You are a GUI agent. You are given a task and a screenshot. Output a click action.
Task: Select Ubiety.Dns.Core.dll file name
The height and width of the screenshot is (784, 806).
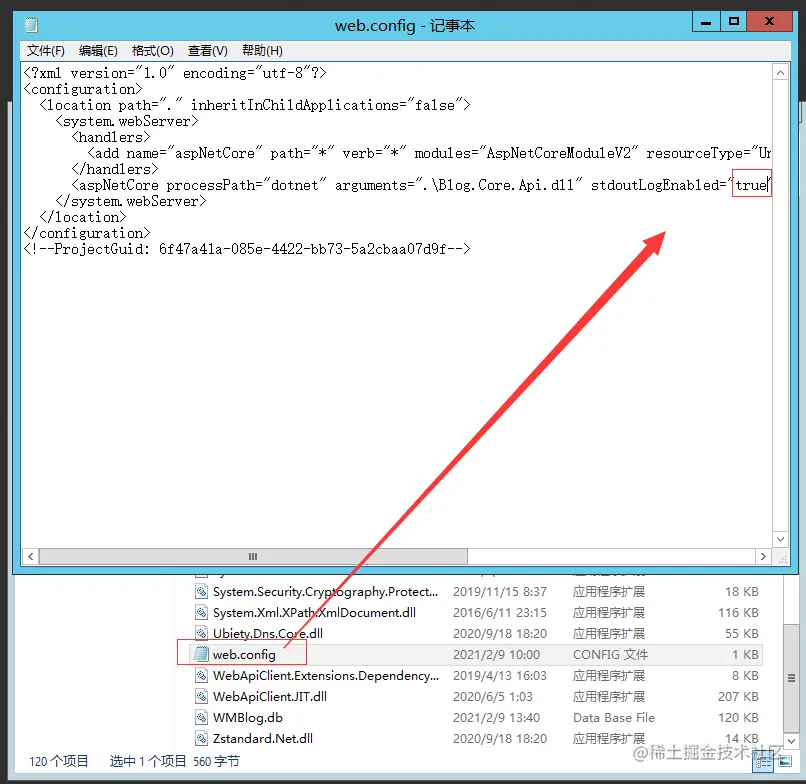click(x=268, y=633)
